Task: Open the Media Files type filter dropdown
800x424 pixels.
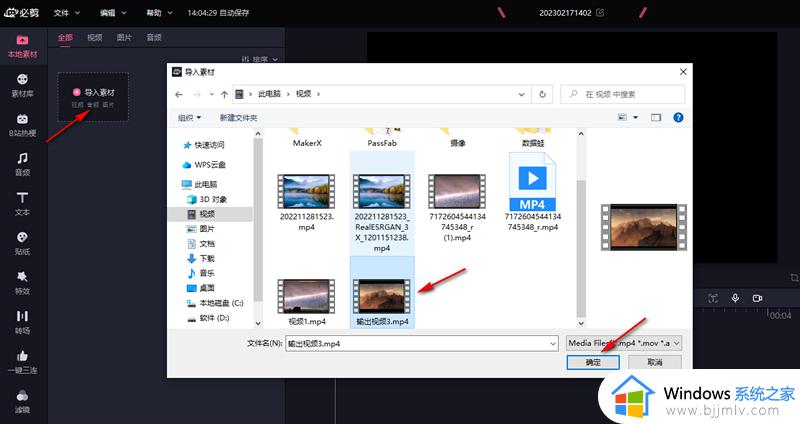Action: pyautogui.click(x=623, y=343)
